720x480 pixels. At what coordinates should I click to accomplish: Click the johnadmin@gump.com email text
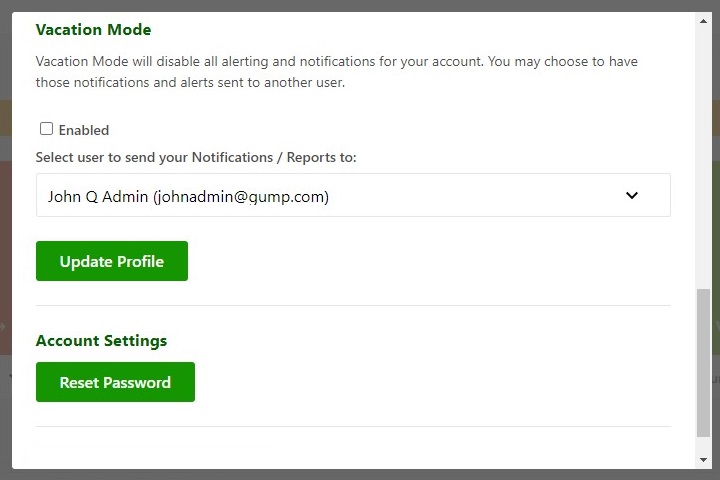241,197
